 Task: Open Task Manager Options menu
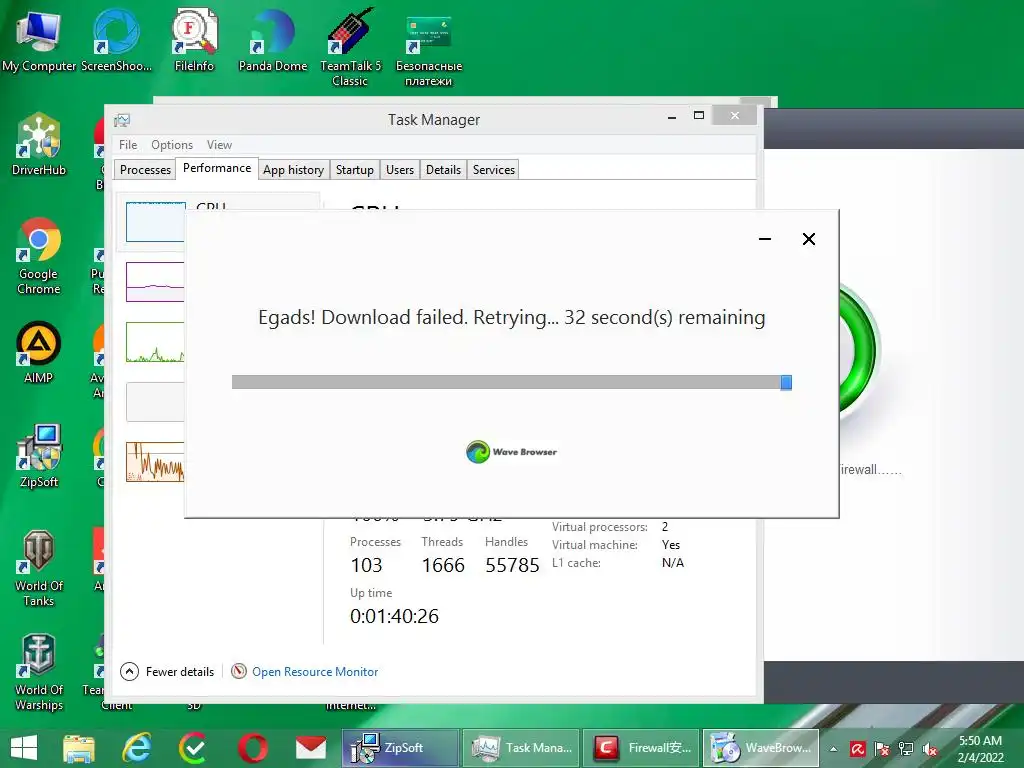click(172, 145)
